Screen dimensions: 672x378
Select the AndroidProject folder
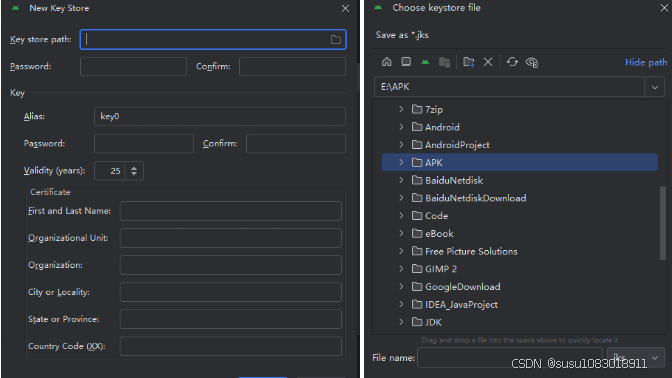(x=519, y=145)
